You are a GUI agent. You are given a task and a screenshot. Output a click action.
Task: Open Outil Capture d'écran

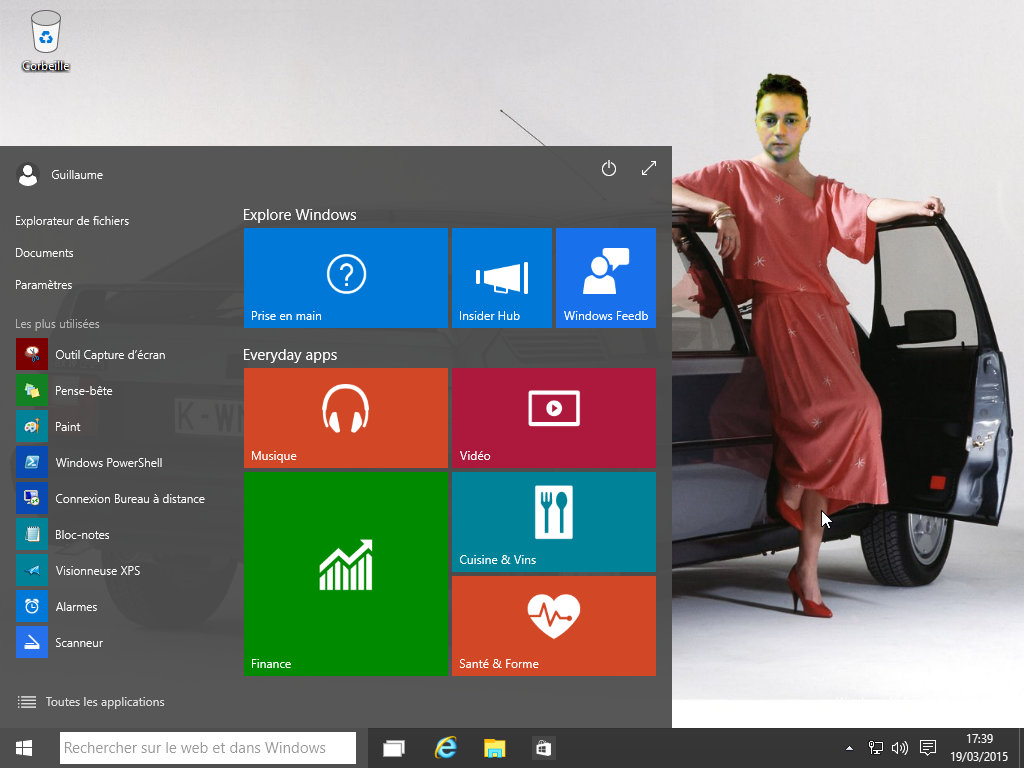click(110, 355)
